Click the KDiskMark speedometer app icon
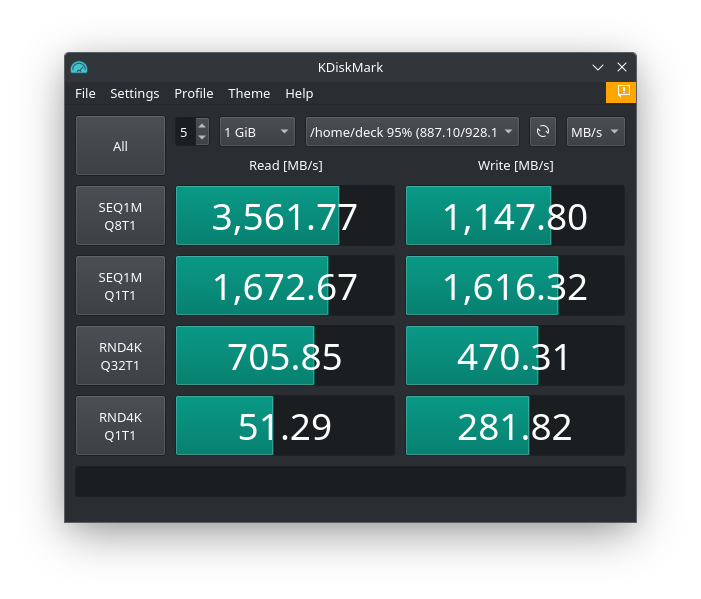 tap(79, 67)
